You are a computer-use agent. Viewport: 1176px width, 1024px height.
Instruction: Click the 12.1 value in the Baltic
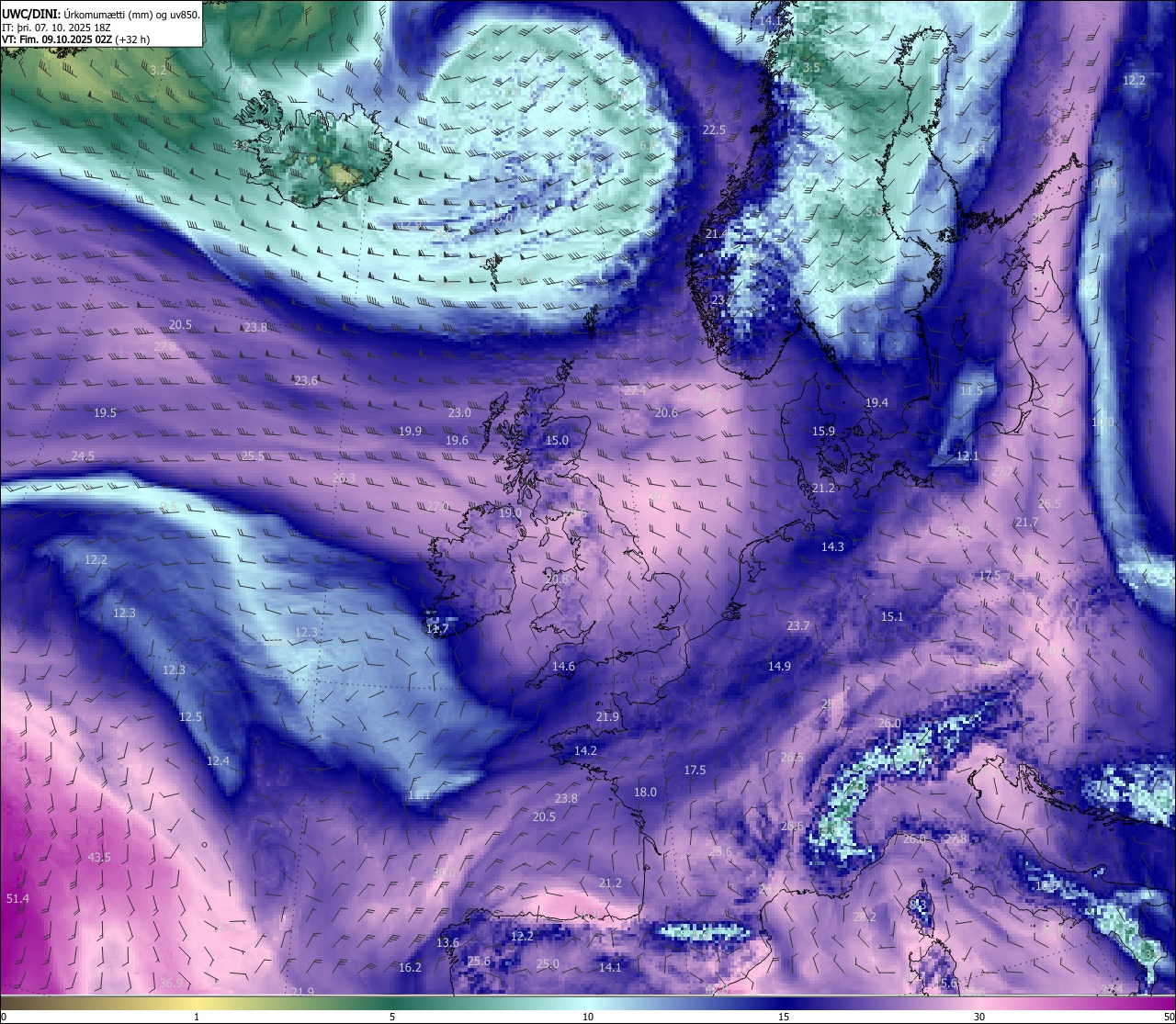click(967, 456)
